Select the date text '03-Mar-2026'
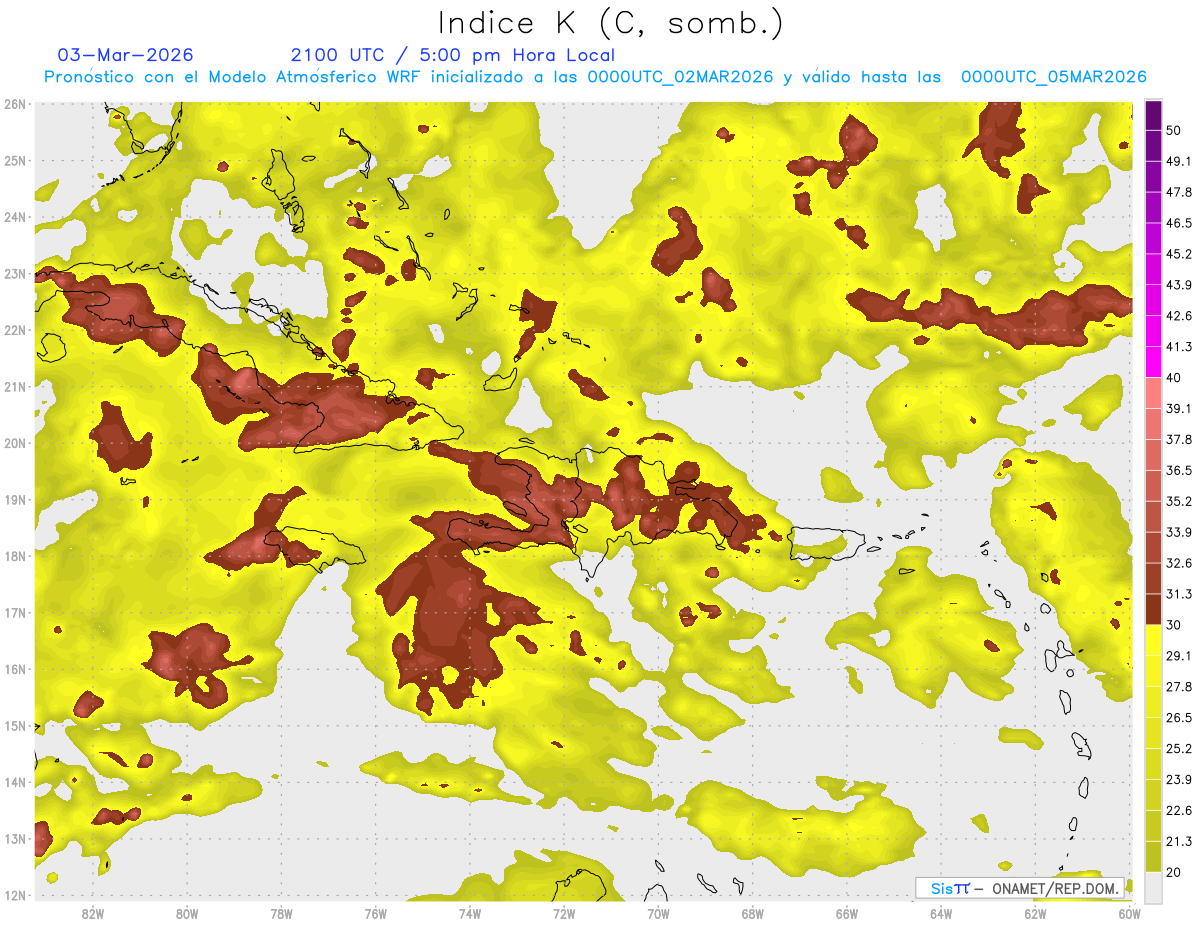This screenshot has height=927, width=1200. [126, 55]
